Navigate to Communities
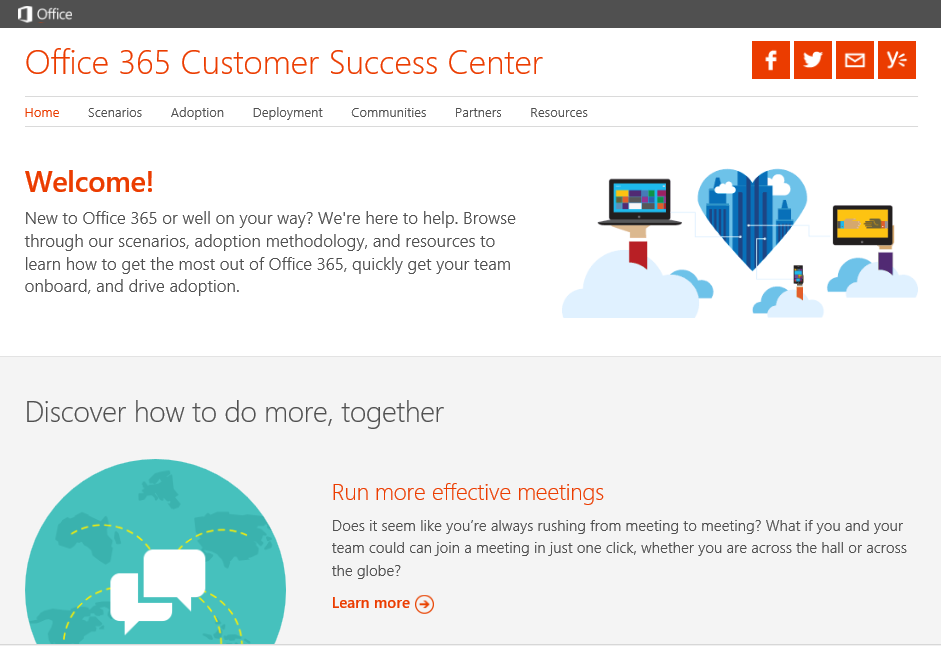This screenshot has height=646, width=941. click(x=389, y=113)
